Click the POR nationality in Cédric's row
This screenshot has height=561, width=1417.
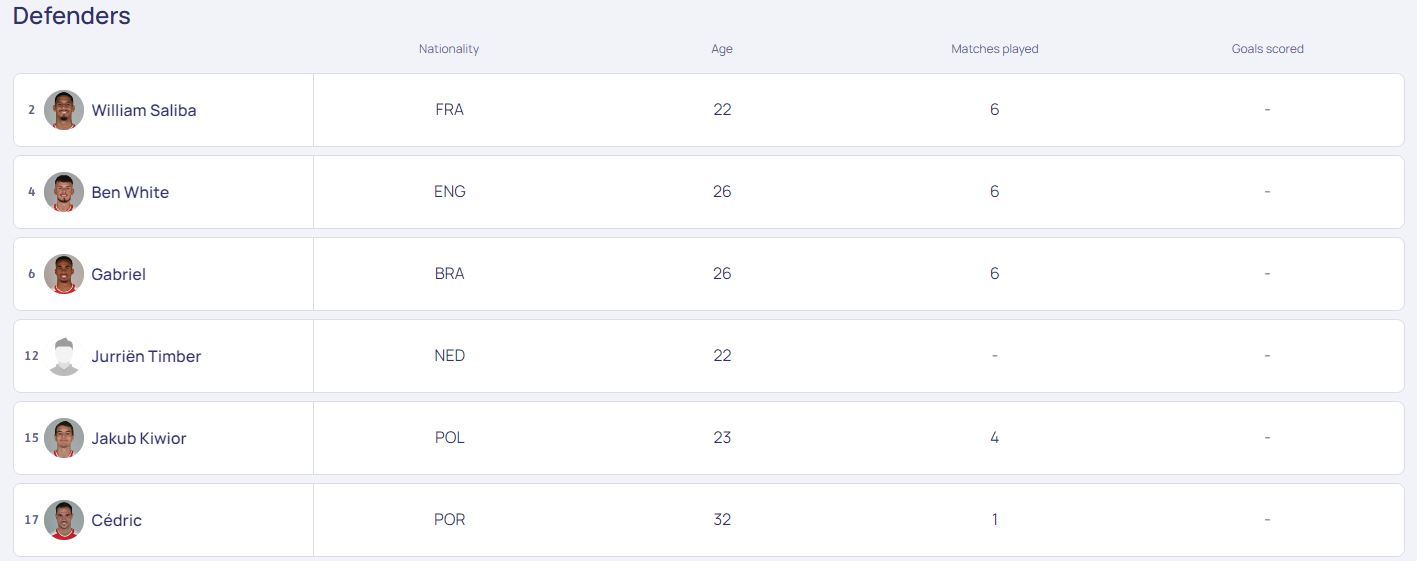tap(450, 520)
